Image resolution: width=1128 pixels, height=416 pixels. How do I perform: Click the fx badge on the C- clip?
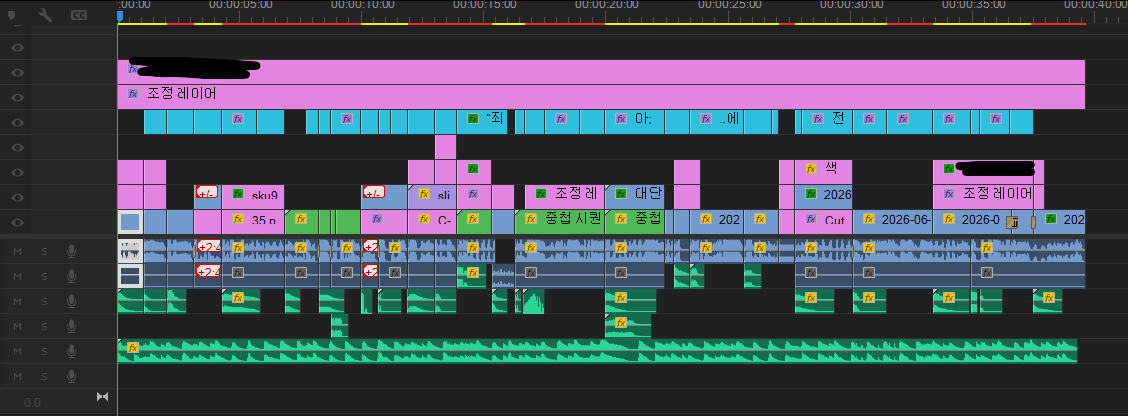tap(424, 220)
